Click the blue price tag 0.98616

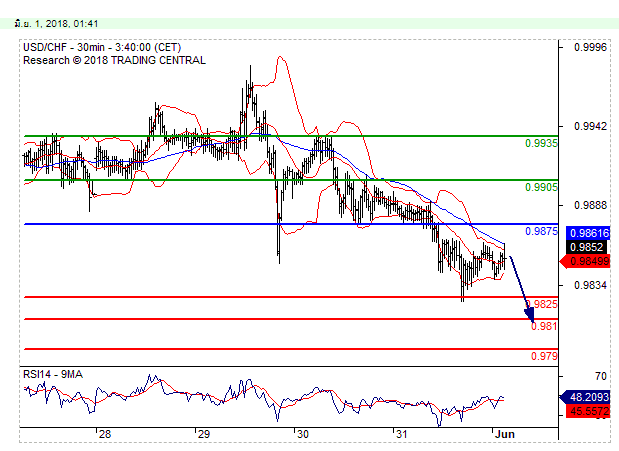pyautogui.click(x=588, y=233)
